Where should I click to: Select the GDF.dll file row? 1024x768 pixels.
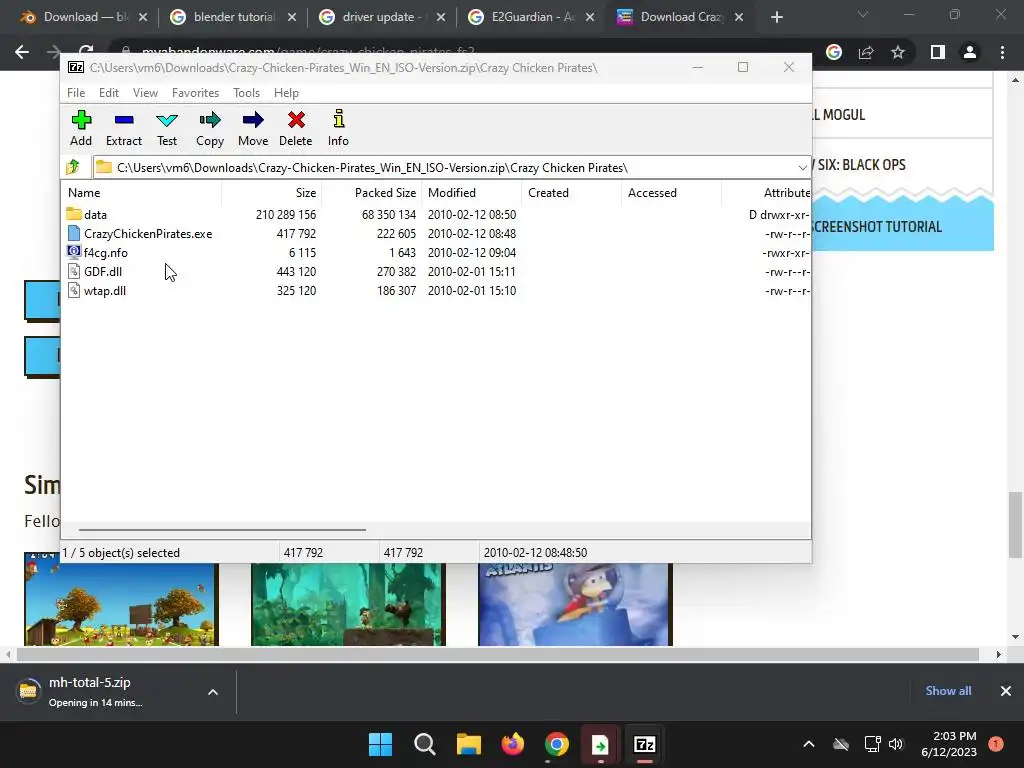(436, 272)
